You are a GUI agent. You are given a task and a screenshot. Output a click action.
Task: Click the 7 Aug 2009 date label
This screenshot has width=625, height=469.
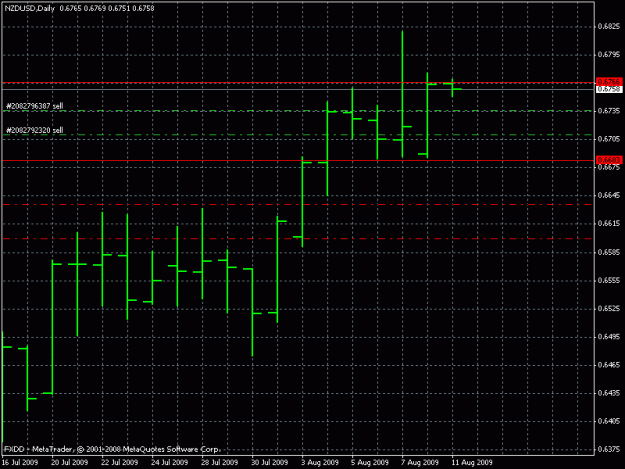click(420, 462)
